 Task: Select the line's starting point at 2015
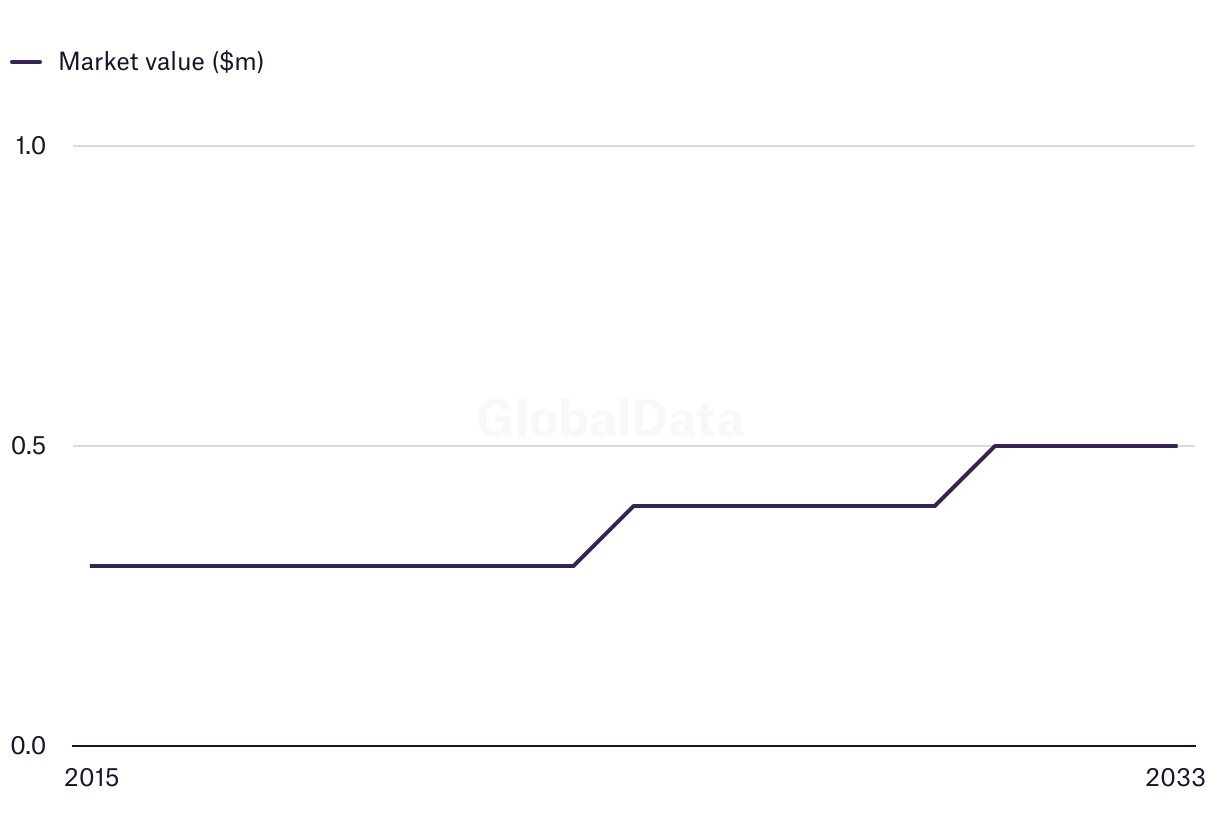(x=91, y=566)
